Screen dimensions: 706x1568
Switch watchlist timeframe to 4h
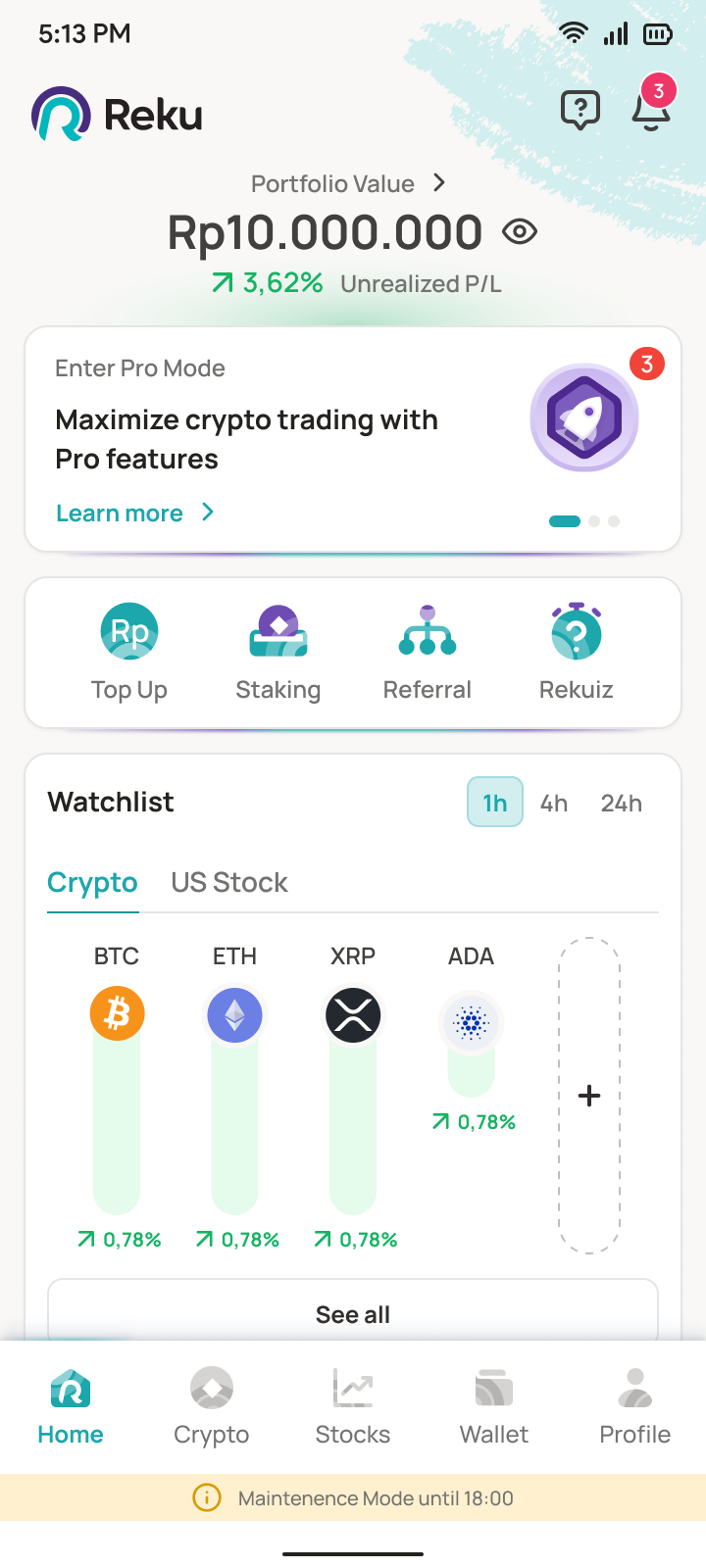tap(554, 804)
